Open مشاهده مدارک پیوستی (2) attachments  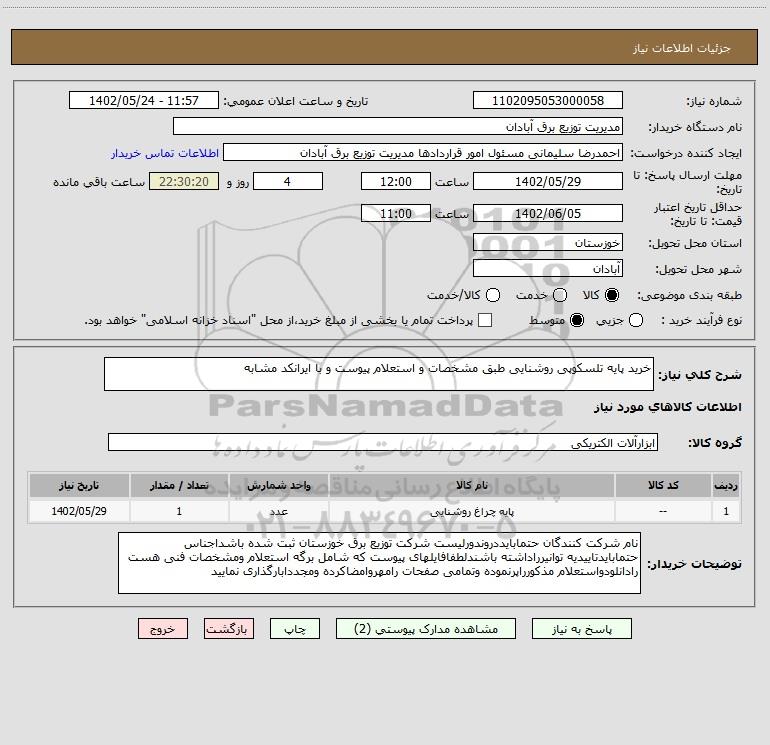tap(426, 629)
